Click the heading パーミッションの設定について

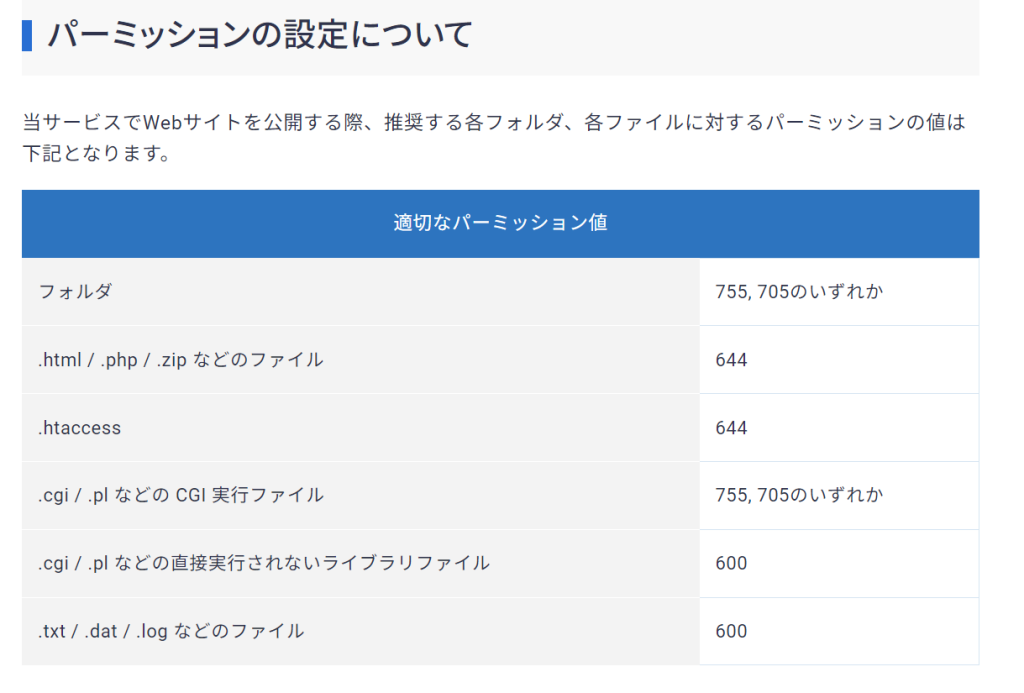pyautogui.click(x=260, y=35)
